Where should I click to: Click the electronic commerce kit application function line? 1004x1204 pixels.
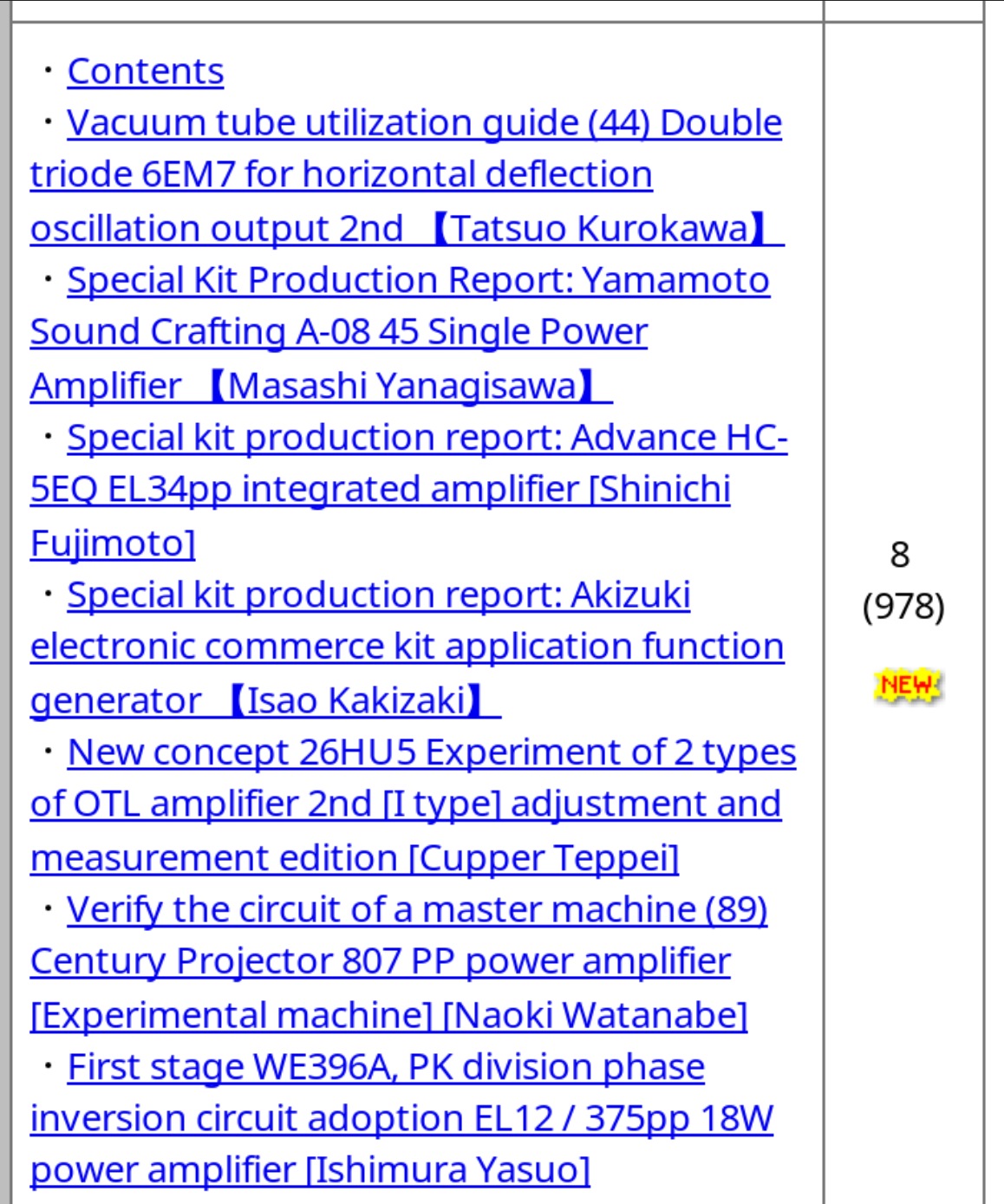click(x=407, y=647)
